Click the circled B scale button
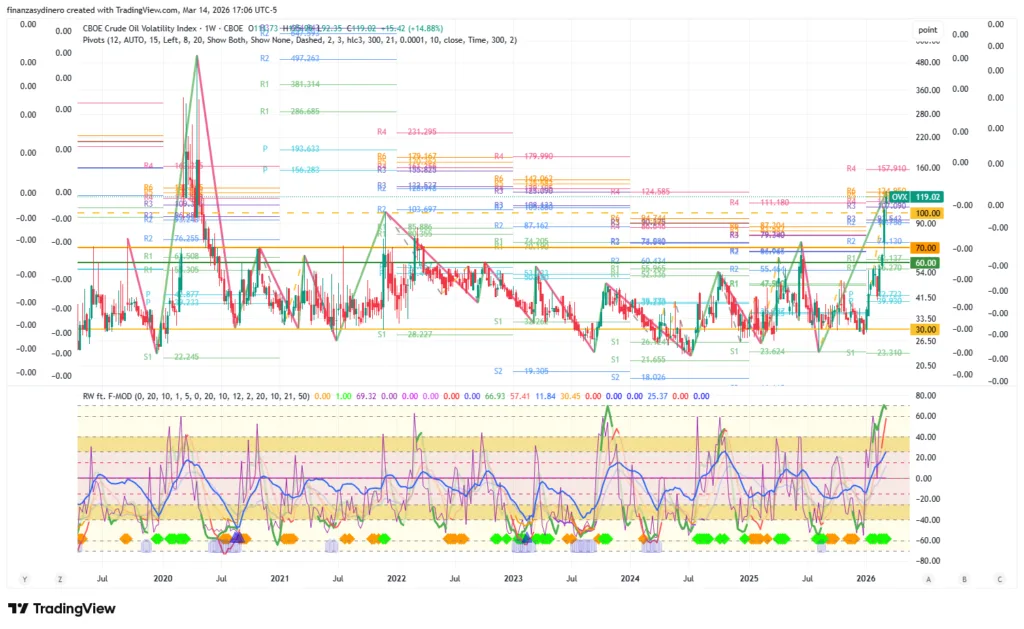1024x629 pixels. pyautogui.click(x=964, y=579)
